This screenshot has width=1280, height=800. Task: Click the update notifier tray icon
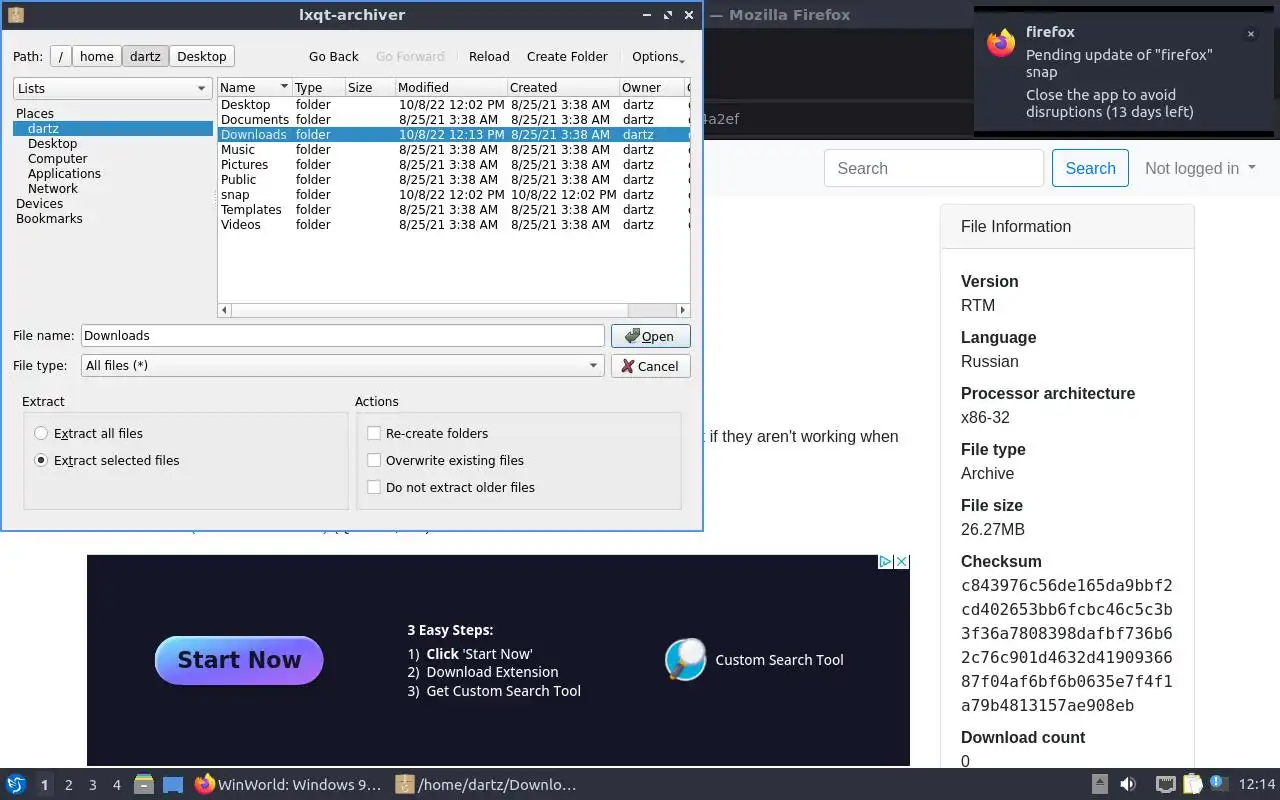pyautogui.click(x=1218, y=784)
